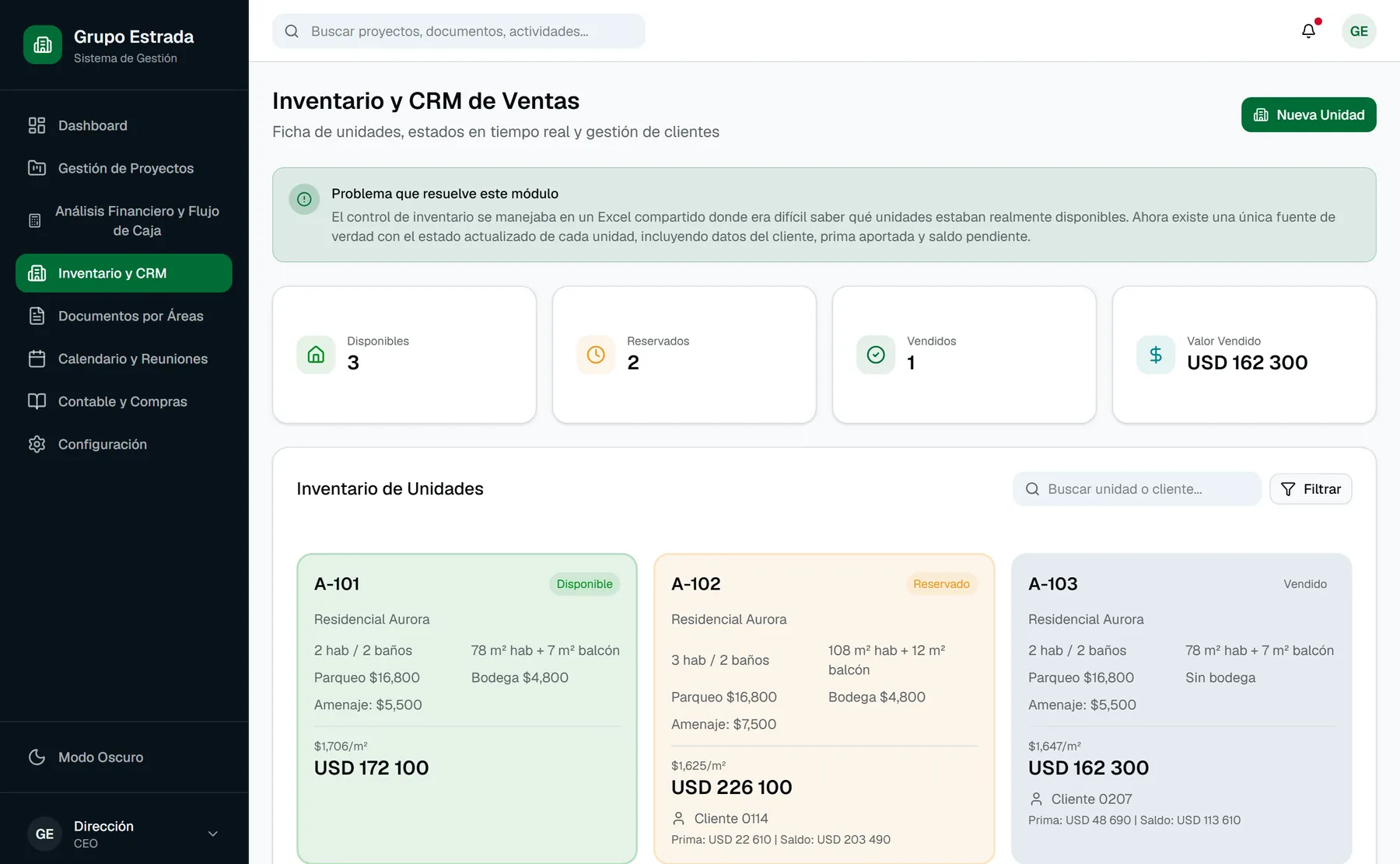Click Vendido badge on unit A-103
This screenshot has height=864, width=1400.
pyautogui.click(x=1305, y=584)
